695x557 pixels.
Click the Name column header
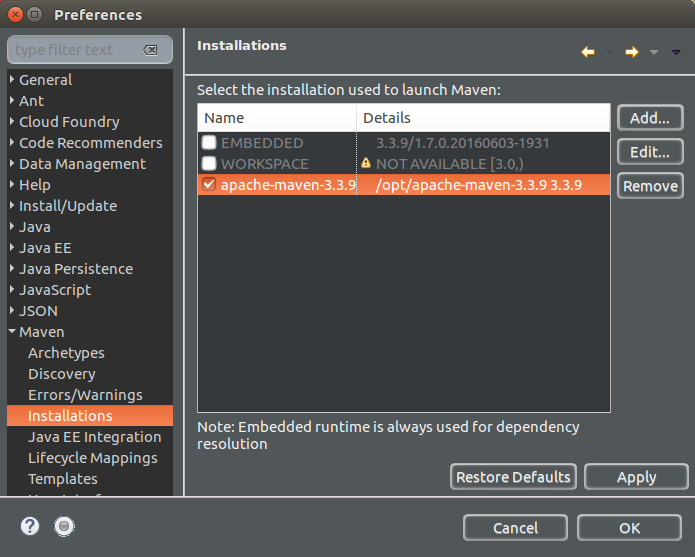click(x=277, y=118)
